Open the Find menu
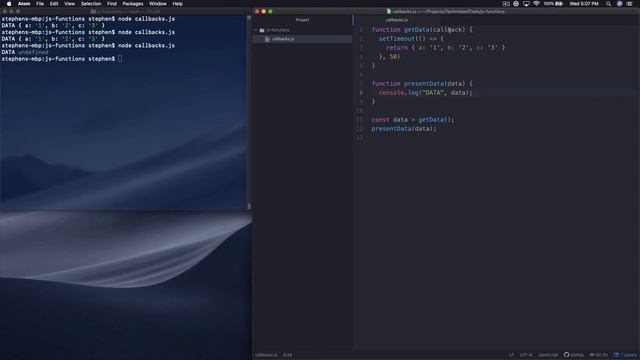This screenshot has width=640, height=360. (x=111, y=4)
